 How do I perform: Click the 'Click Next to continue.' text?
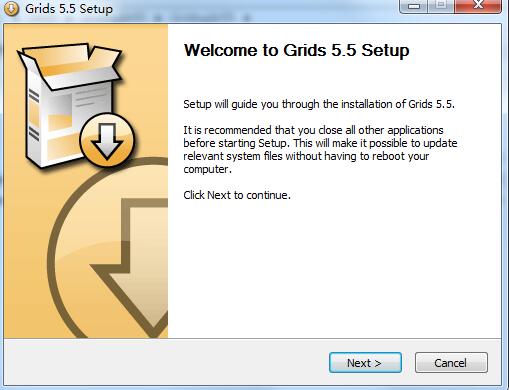[x=237, y=195]
